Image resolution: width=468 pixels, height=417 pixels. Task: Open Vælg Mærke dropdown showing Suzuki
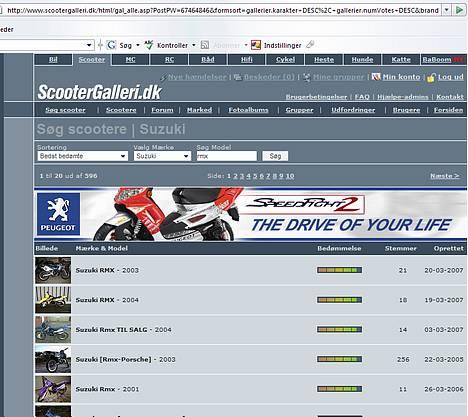point(162,156)
